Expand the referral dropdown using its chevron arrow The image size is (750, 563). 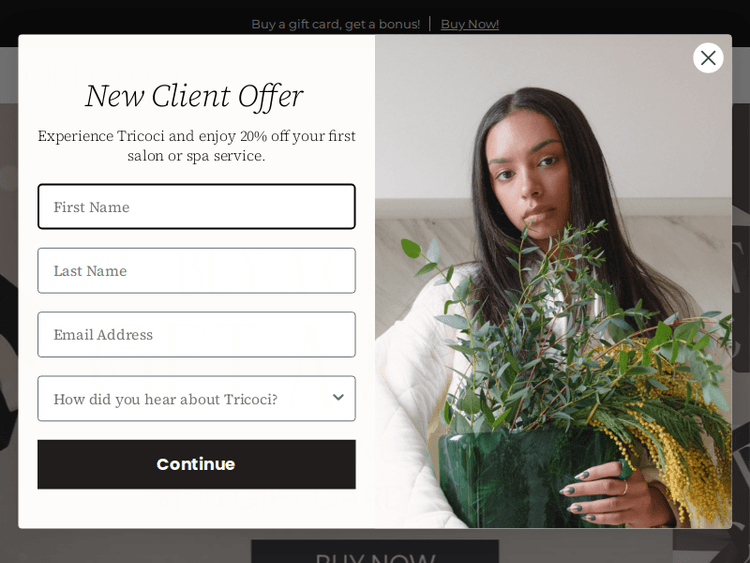[x=338, y=397]
